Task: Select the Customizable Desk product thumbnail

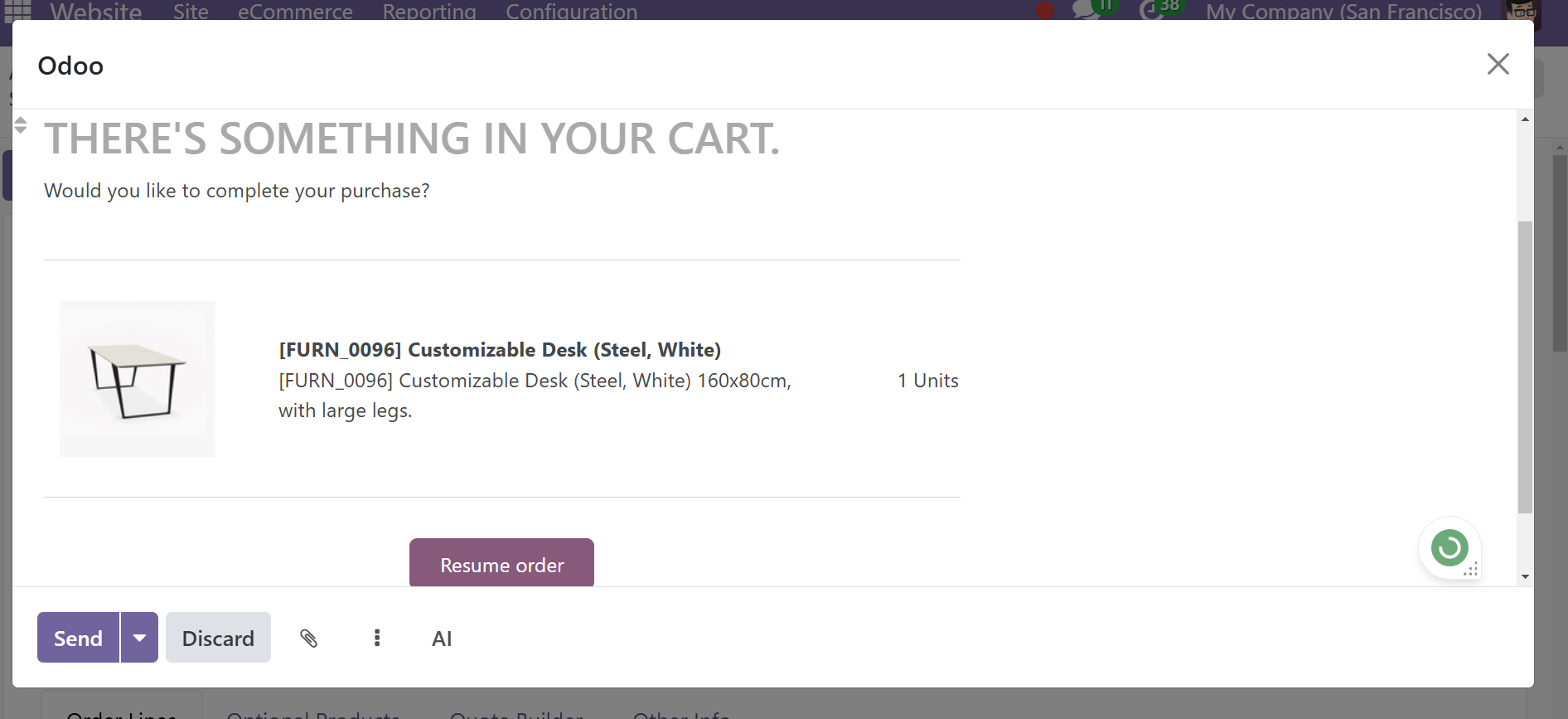Action: point(137,379)
